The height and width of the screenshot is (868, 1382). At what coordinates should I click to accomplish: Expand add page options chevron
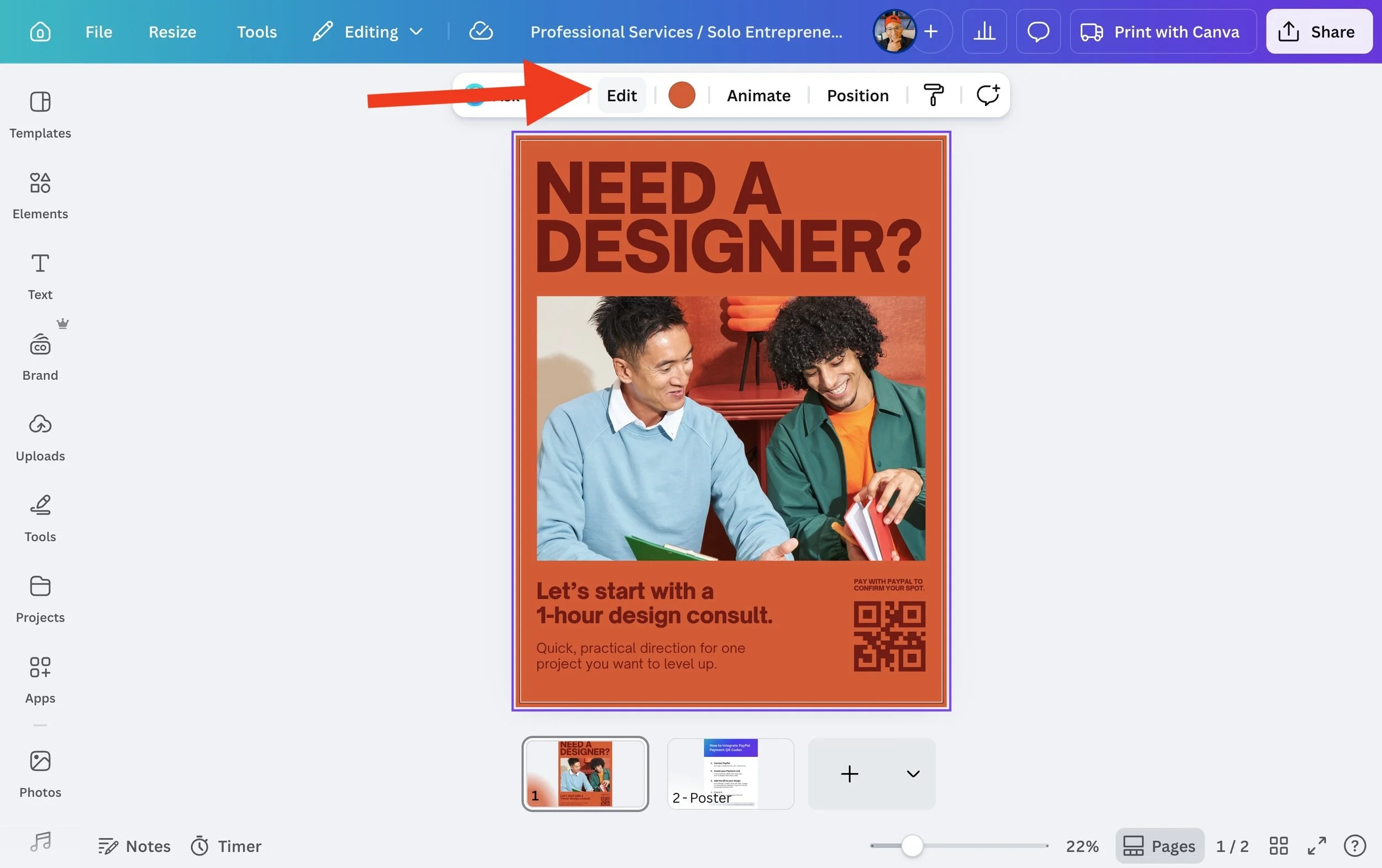[x=913, y=774]
